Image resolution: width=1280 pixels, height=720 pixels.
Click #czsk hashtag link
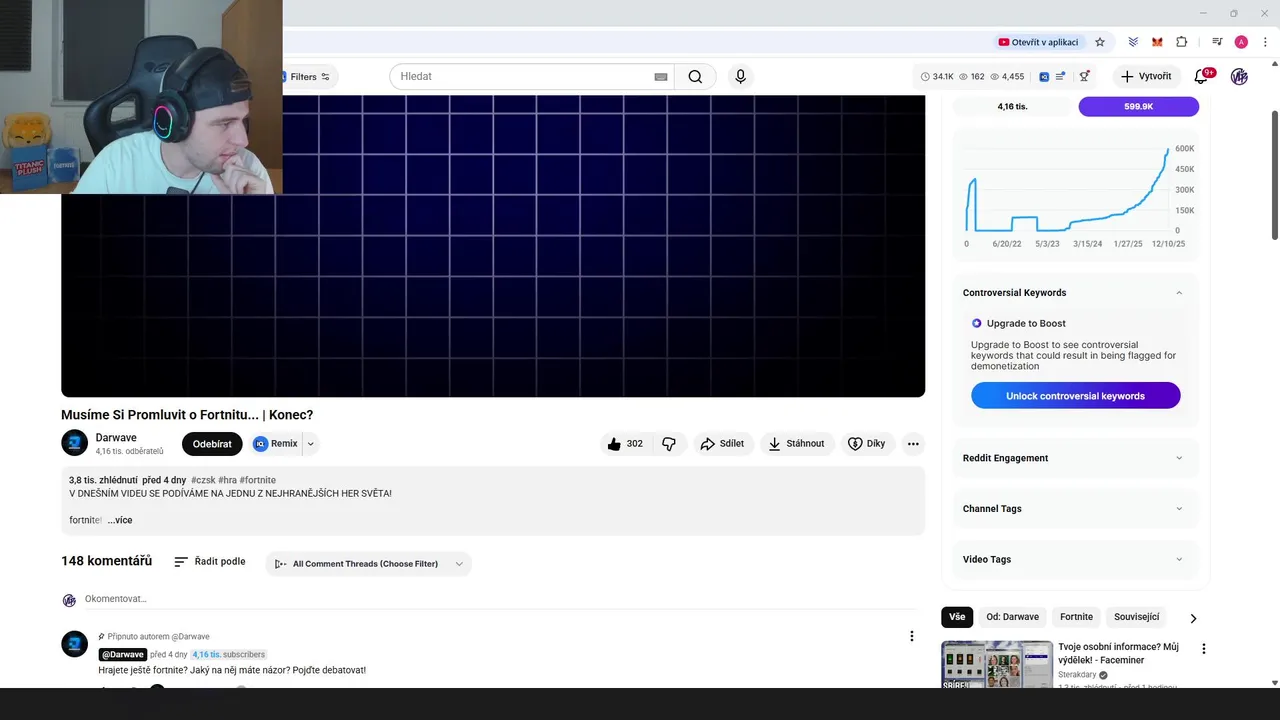[x=202, y=480]
